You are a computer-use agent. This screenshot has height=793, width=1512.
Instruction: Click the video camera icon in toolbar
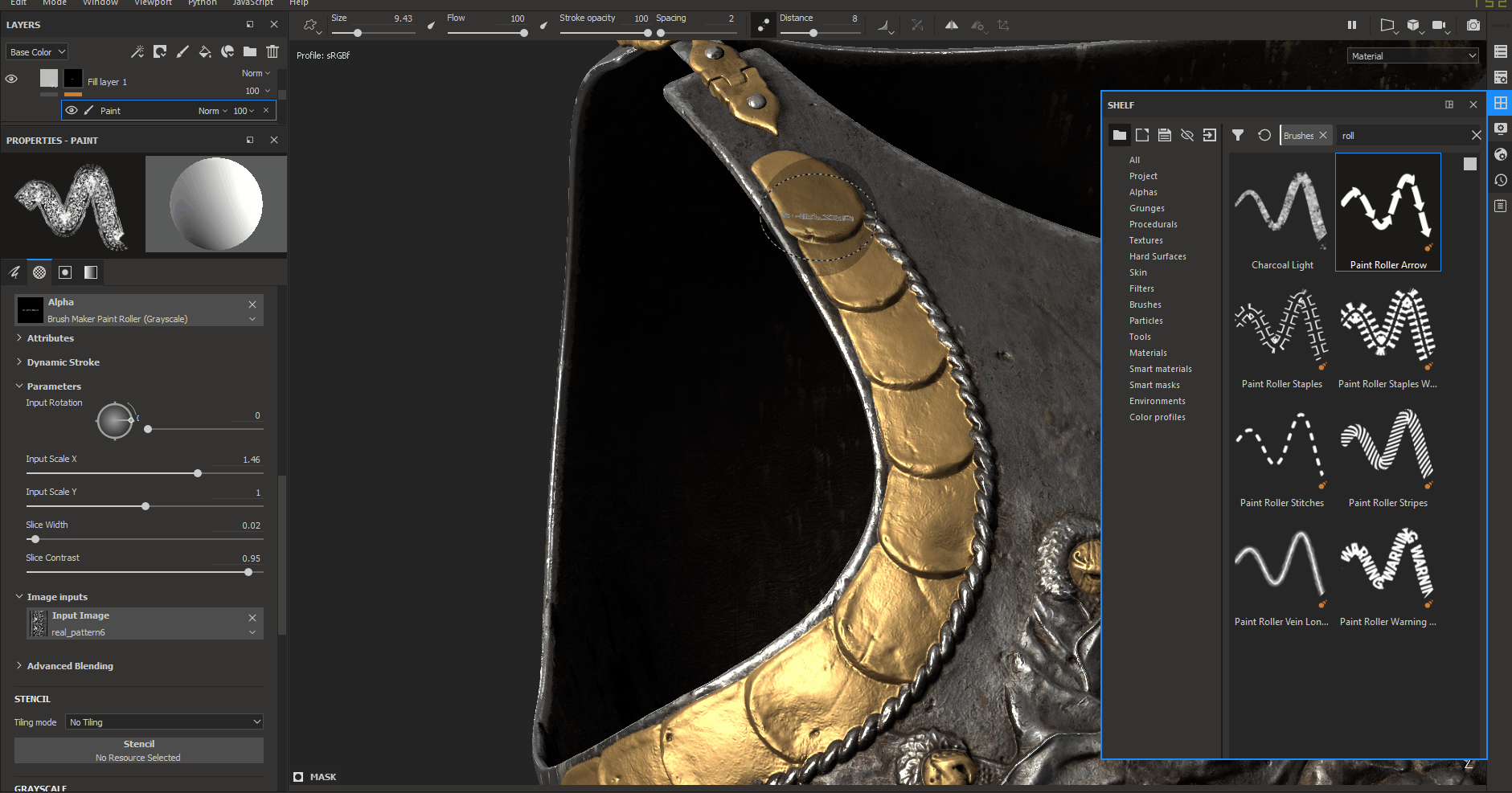(x=1439, y=26)
